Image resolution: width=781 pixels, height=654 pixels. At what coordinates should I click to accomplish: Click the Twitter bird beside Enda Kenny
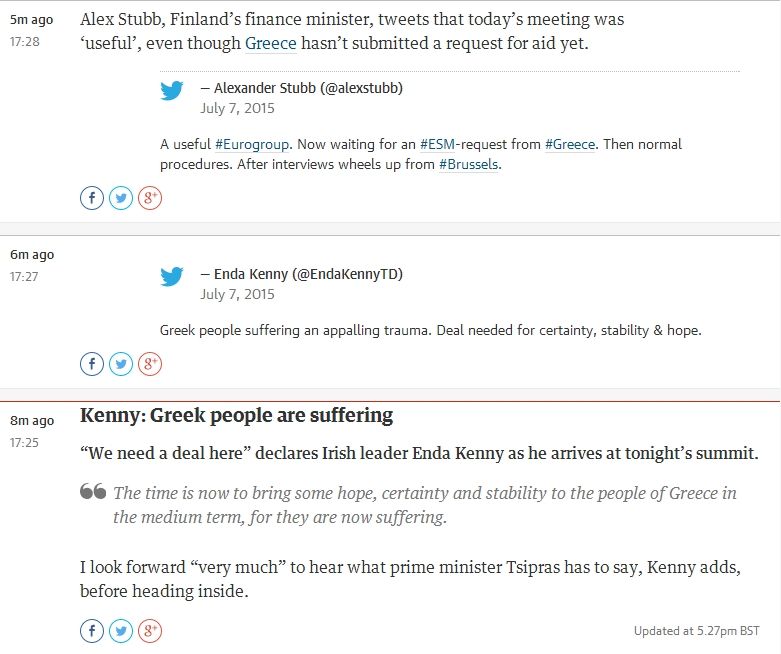[172, 277]
